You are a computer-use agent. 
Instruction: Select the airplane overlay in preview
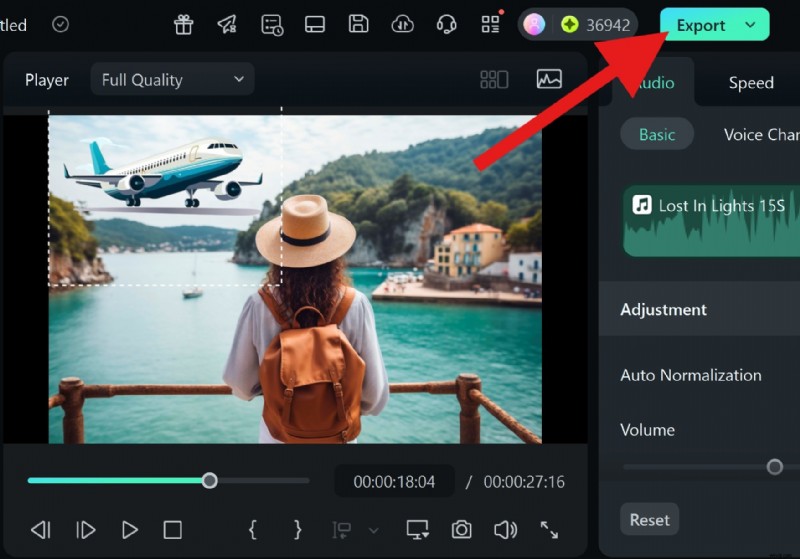coord(163,173)
